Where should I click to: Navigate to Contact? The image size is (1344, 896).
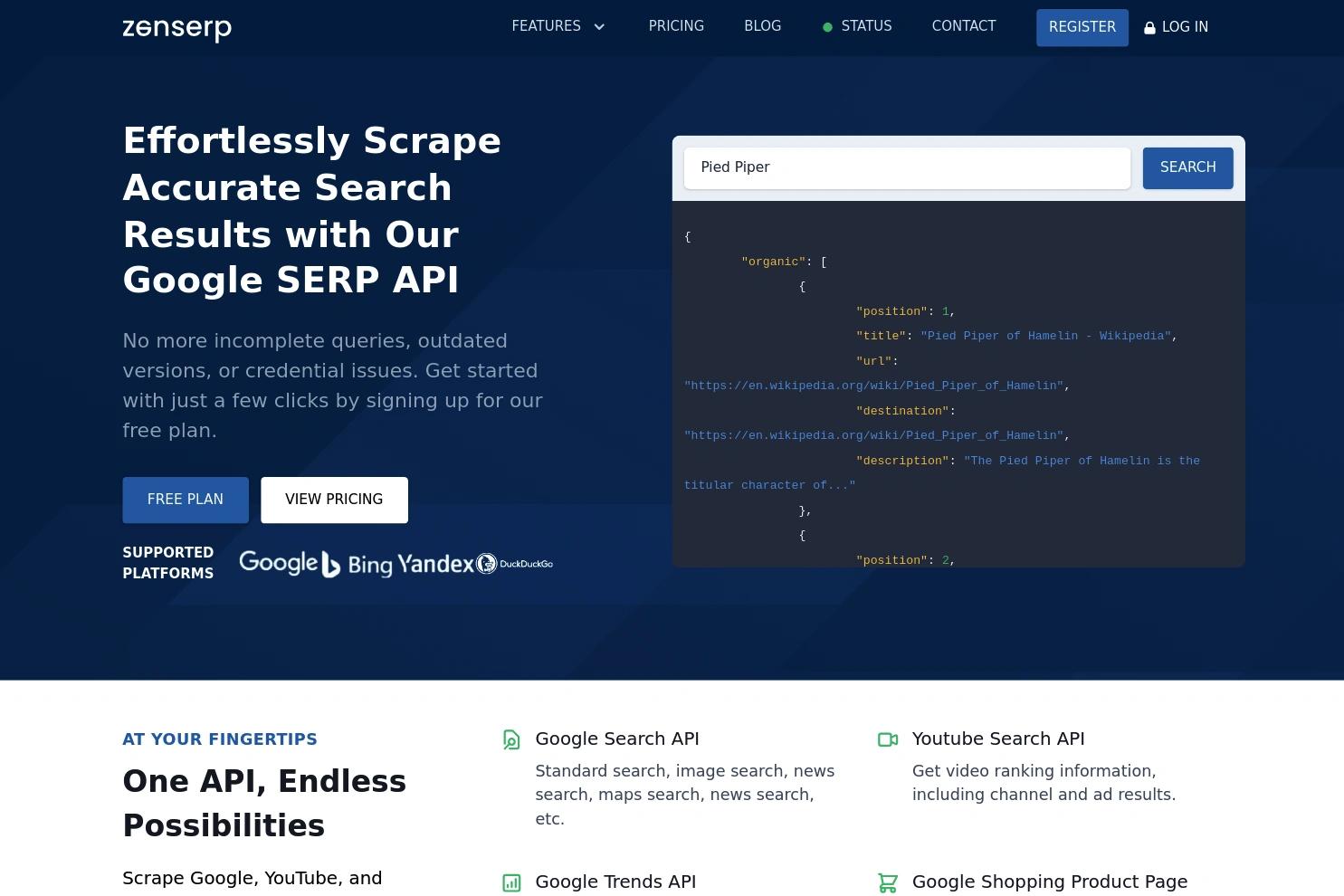click(964, 26)
